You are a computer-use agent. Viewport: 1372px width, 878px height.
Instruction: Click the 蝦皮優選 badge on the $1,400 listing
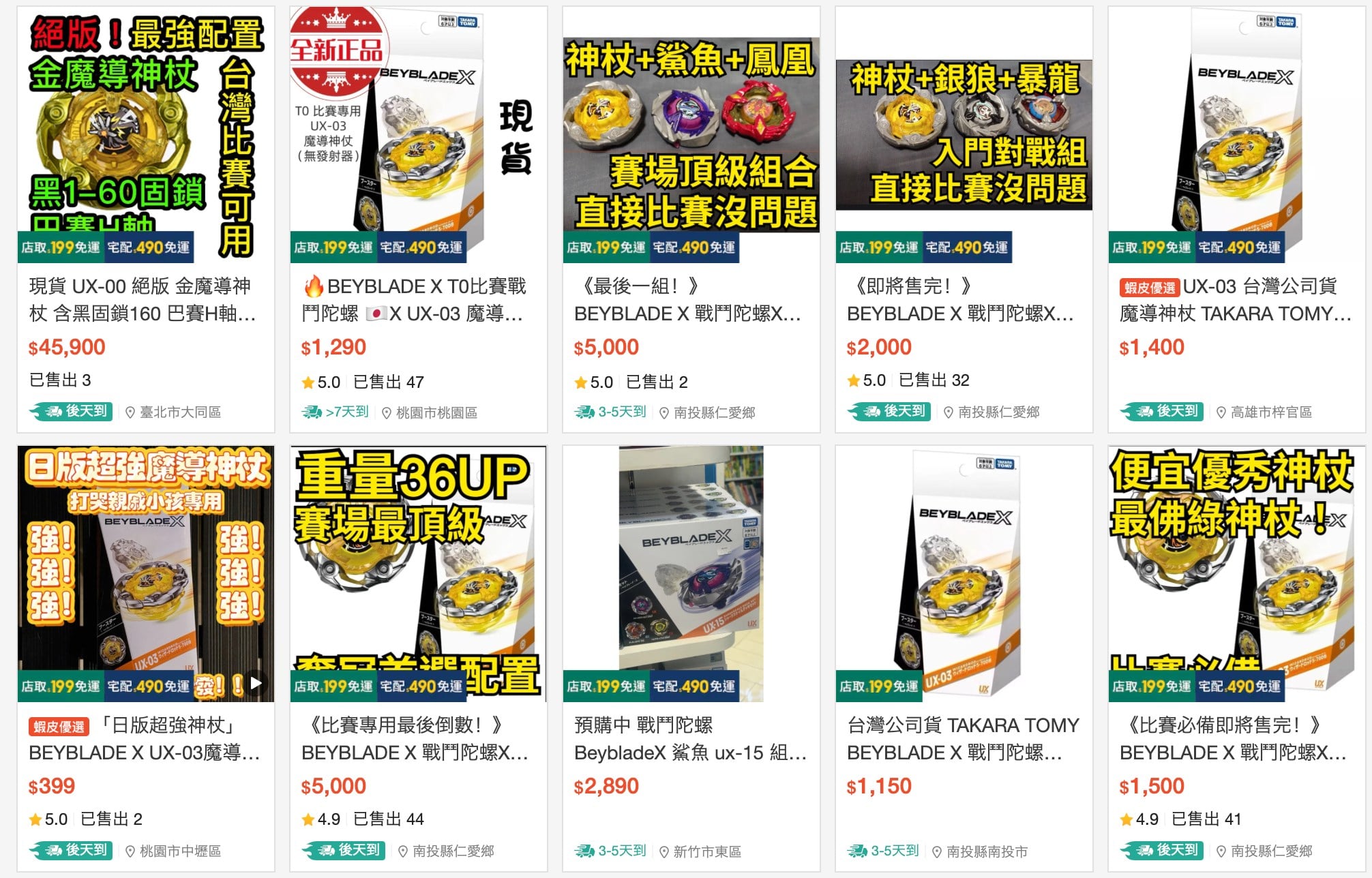[x=1150, y=288]
